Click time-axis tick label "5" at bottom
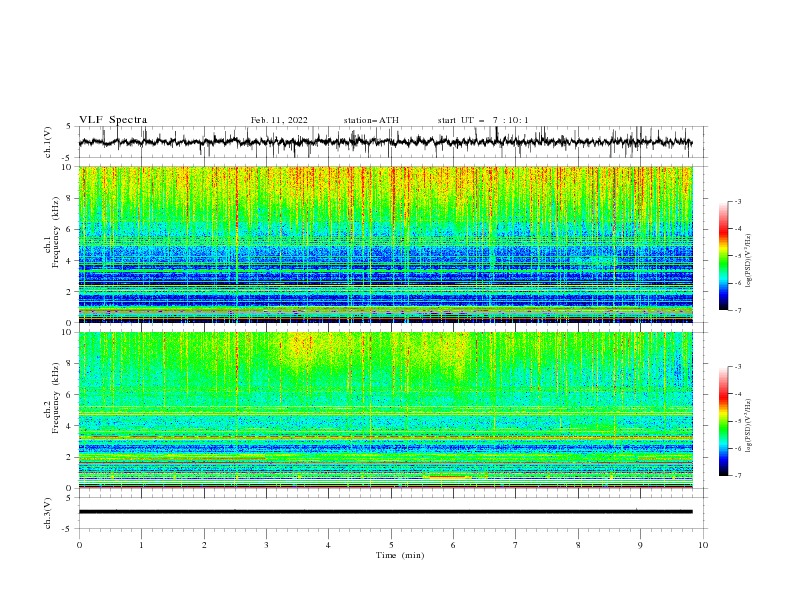This screenshot has width=792, height=612. tap(391, 545)
